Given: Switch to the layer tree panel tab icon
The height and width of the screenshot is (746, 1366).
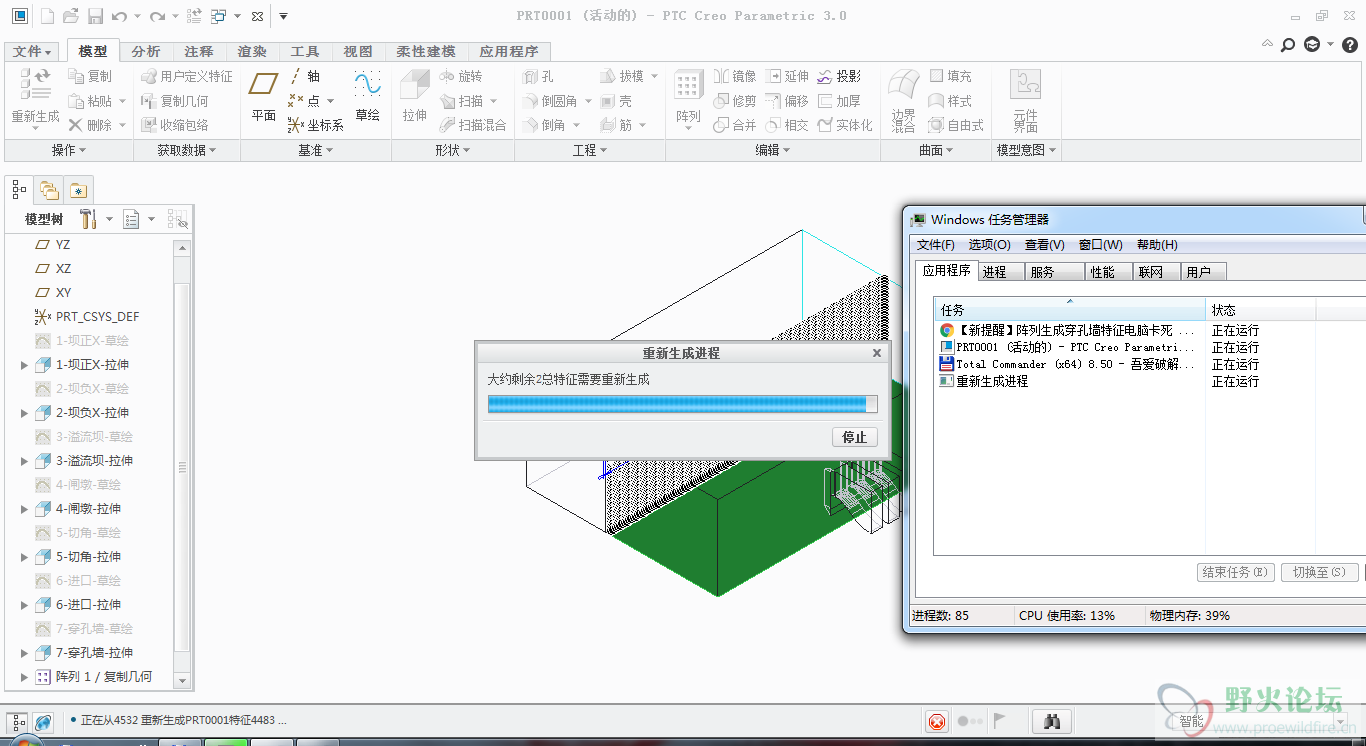Looking at the screenshot, I should click(x=49, y=190).
